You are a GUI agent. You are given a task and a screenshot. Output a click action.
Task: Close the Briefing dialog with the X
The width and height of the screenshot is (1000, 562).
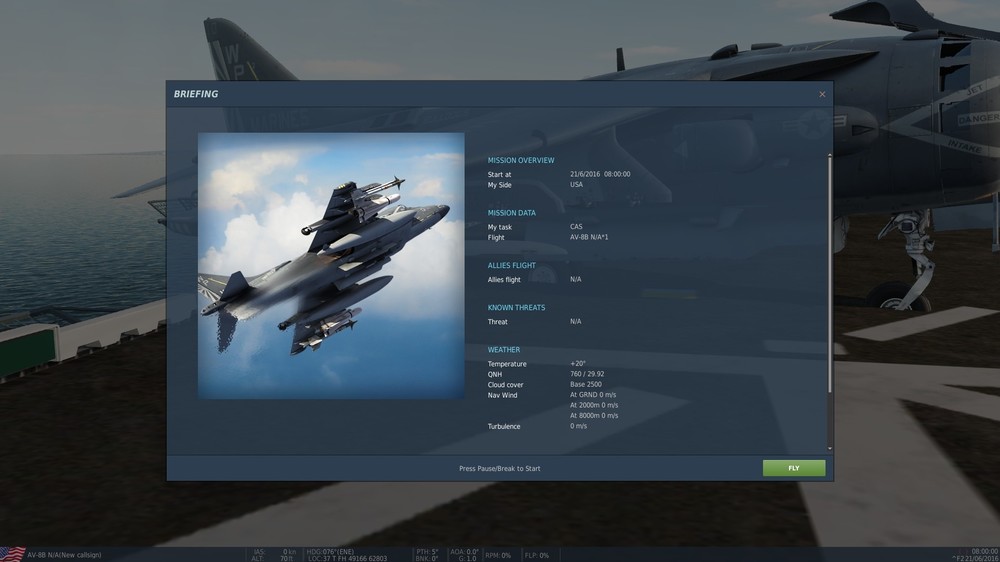(822, 94)
